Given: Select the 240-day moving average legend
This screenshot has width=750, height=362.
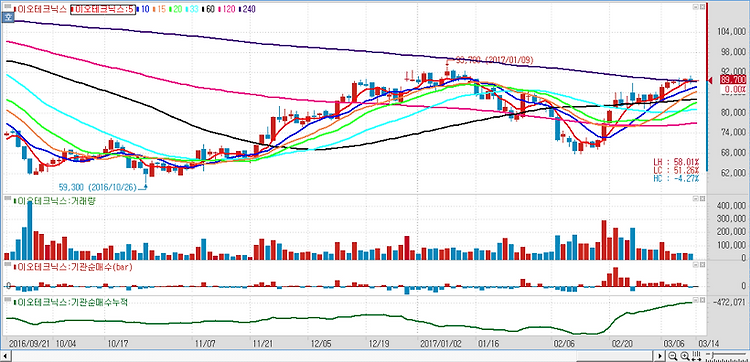Looking at the screenshot, I should (246, 9).
